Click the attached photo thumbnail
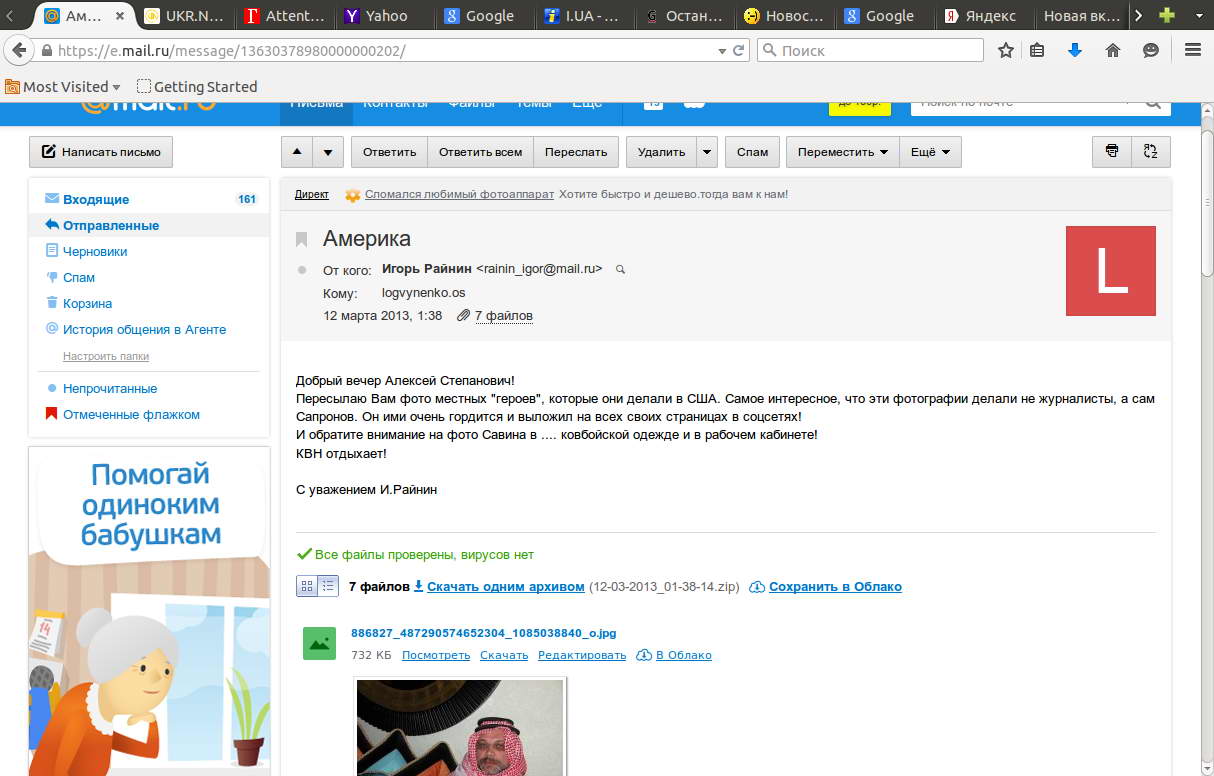This screenshot has width=1214, height=776. [458, 728]
